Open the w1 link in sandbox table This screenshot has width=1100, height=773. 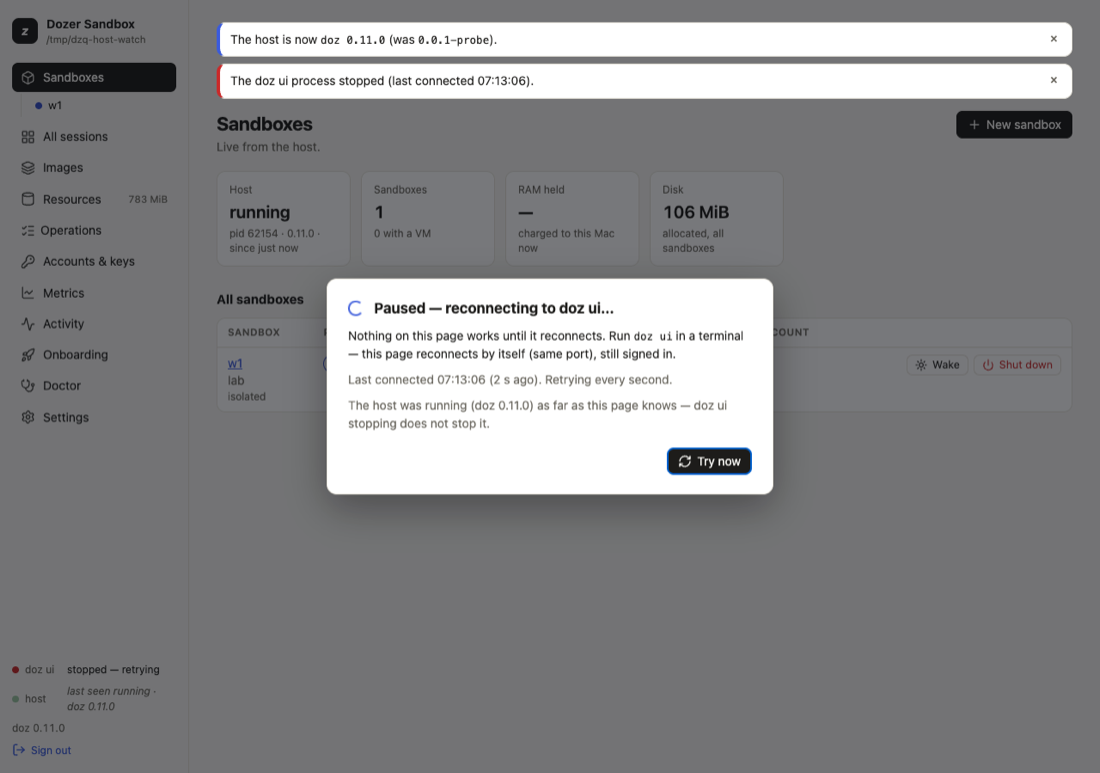(x=235, y=363)
